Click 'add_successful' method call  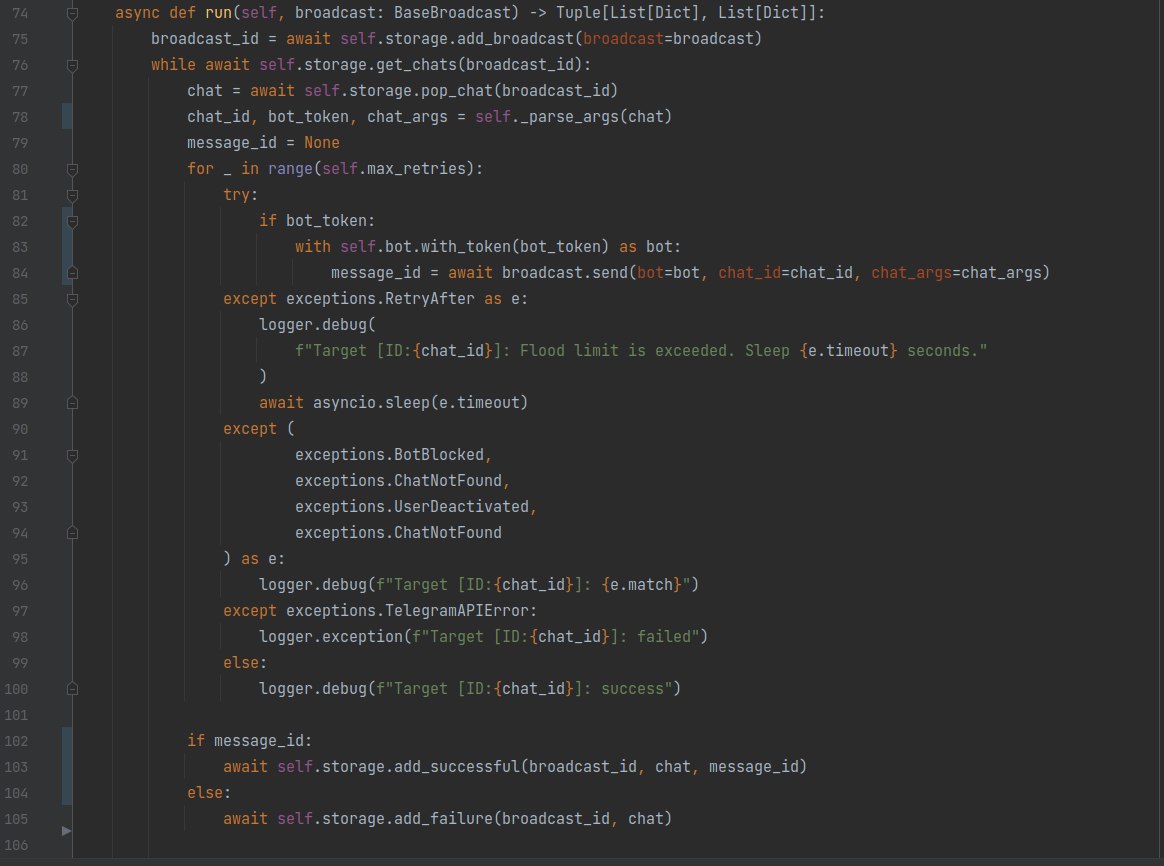pyautogui.click(x=457, y=766)
